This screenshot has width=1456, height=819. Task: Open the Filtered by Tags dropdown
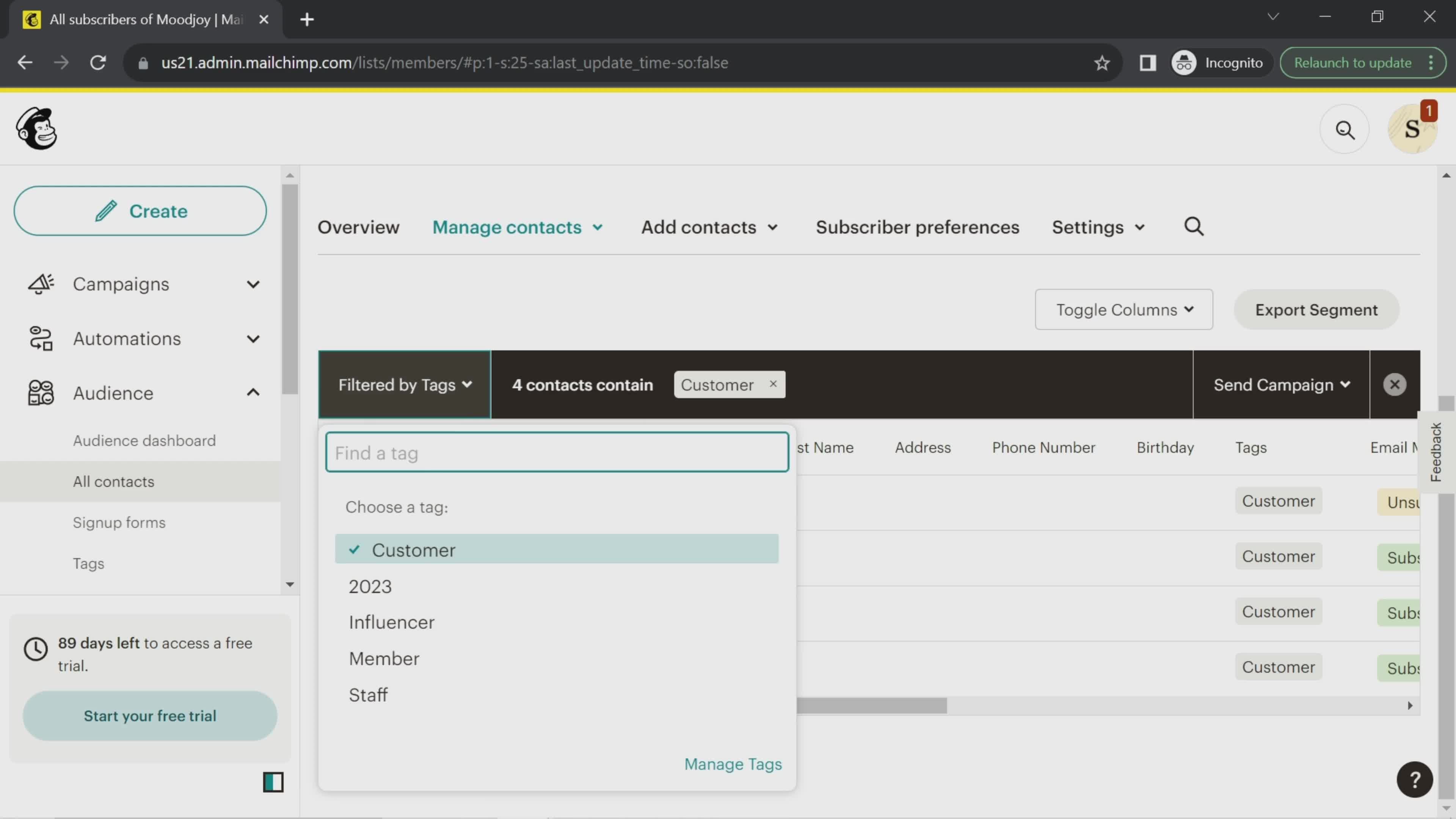405,384
